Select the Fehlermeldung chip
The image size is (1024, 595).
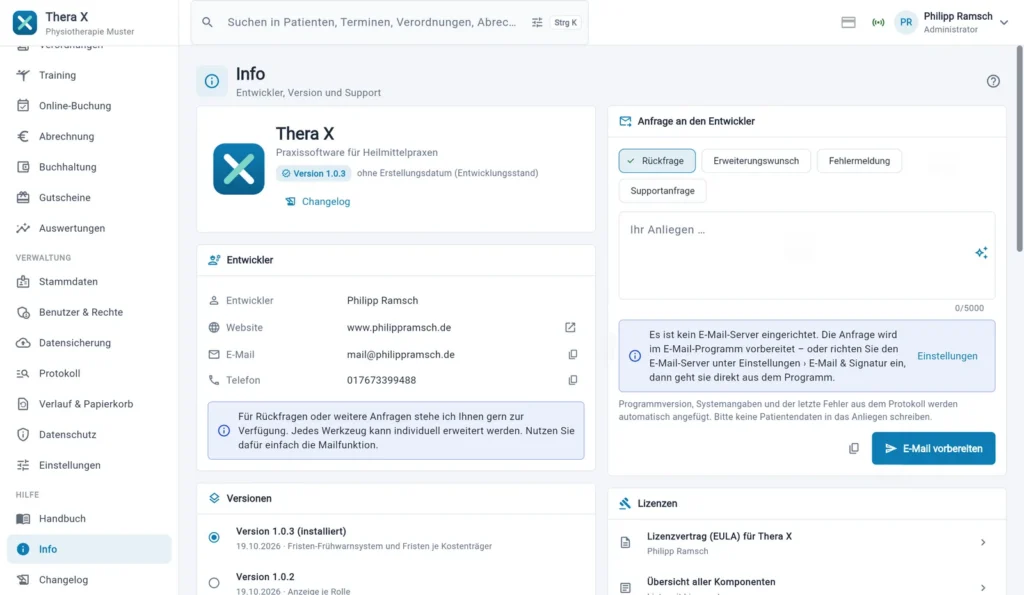click(x=859, y=161)
